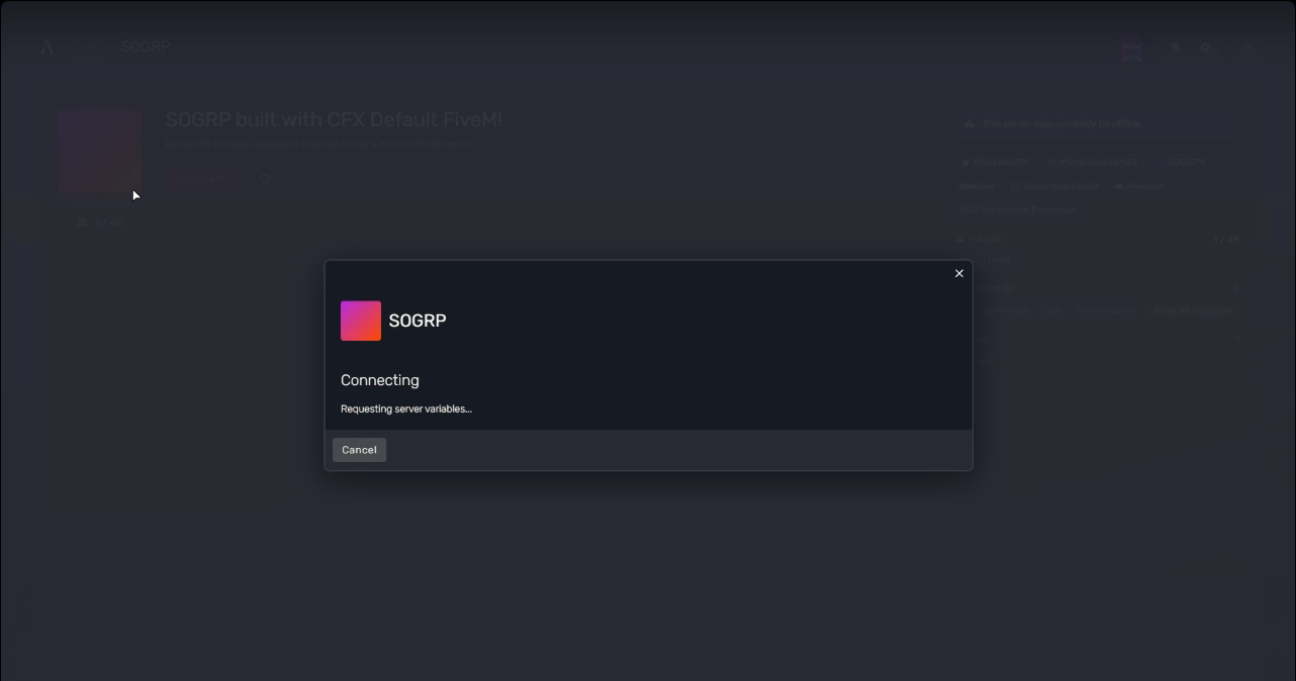Viewport: 1296px width, 681px height.
Task: Click the player count icon under thumbnail
Action: 82,223
